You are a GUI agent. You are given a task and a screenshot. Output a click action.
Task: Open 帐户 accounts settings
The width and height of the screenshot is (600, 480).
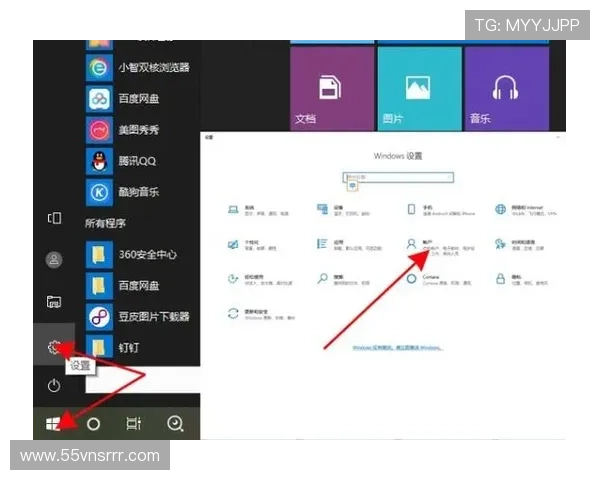[x=440, y=246]
